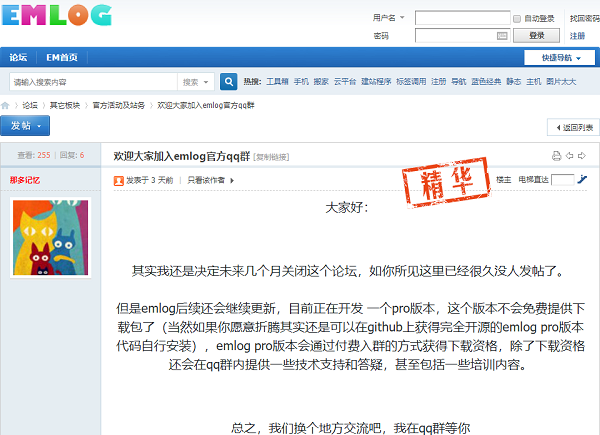Click the 楼主 link
The height and width of the screenshot is (435, 600).
[503, 179]
